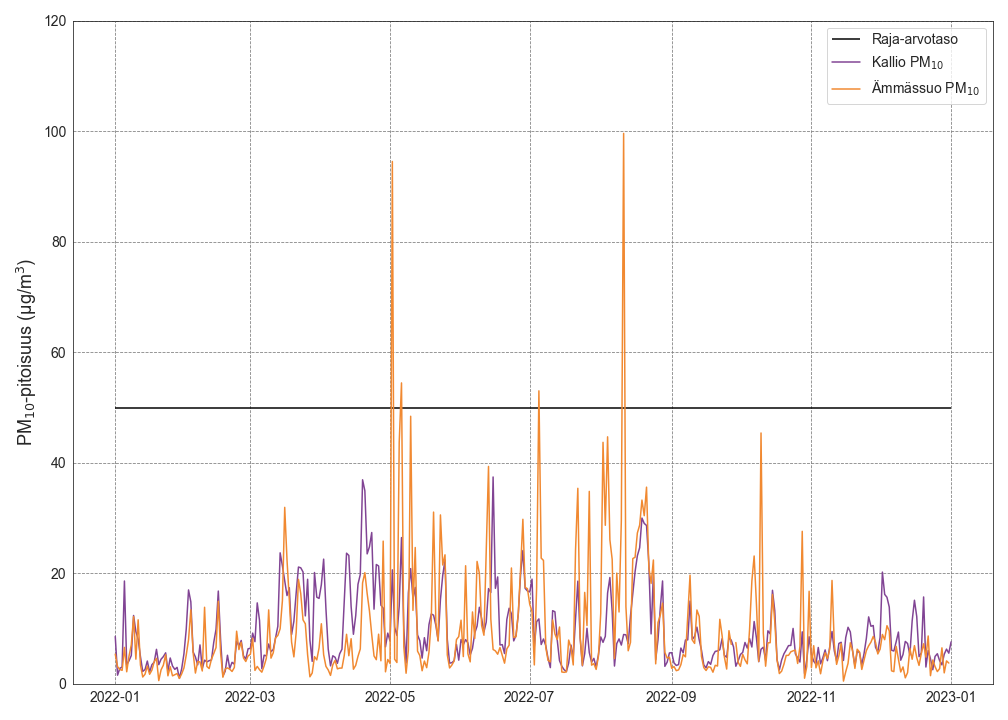Select the Ämmässuo PM10 legend label
The width and height of the screenshot is (1008, 720).
(x=925, y=89)
